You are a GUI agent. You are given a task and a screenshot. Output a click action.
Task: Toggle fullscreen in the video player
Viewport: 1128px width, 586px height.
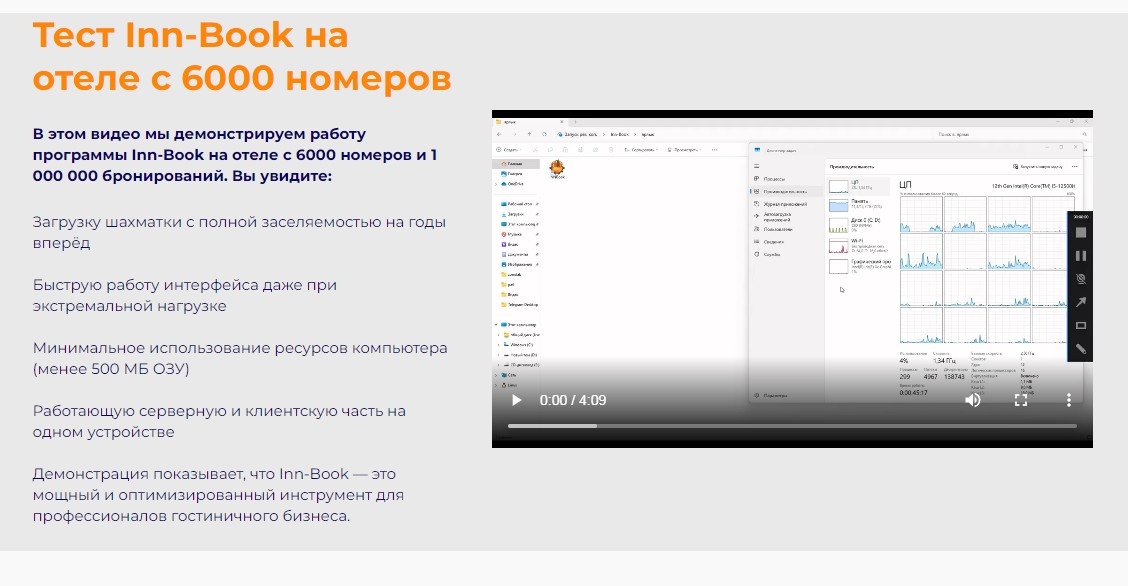1021,399
